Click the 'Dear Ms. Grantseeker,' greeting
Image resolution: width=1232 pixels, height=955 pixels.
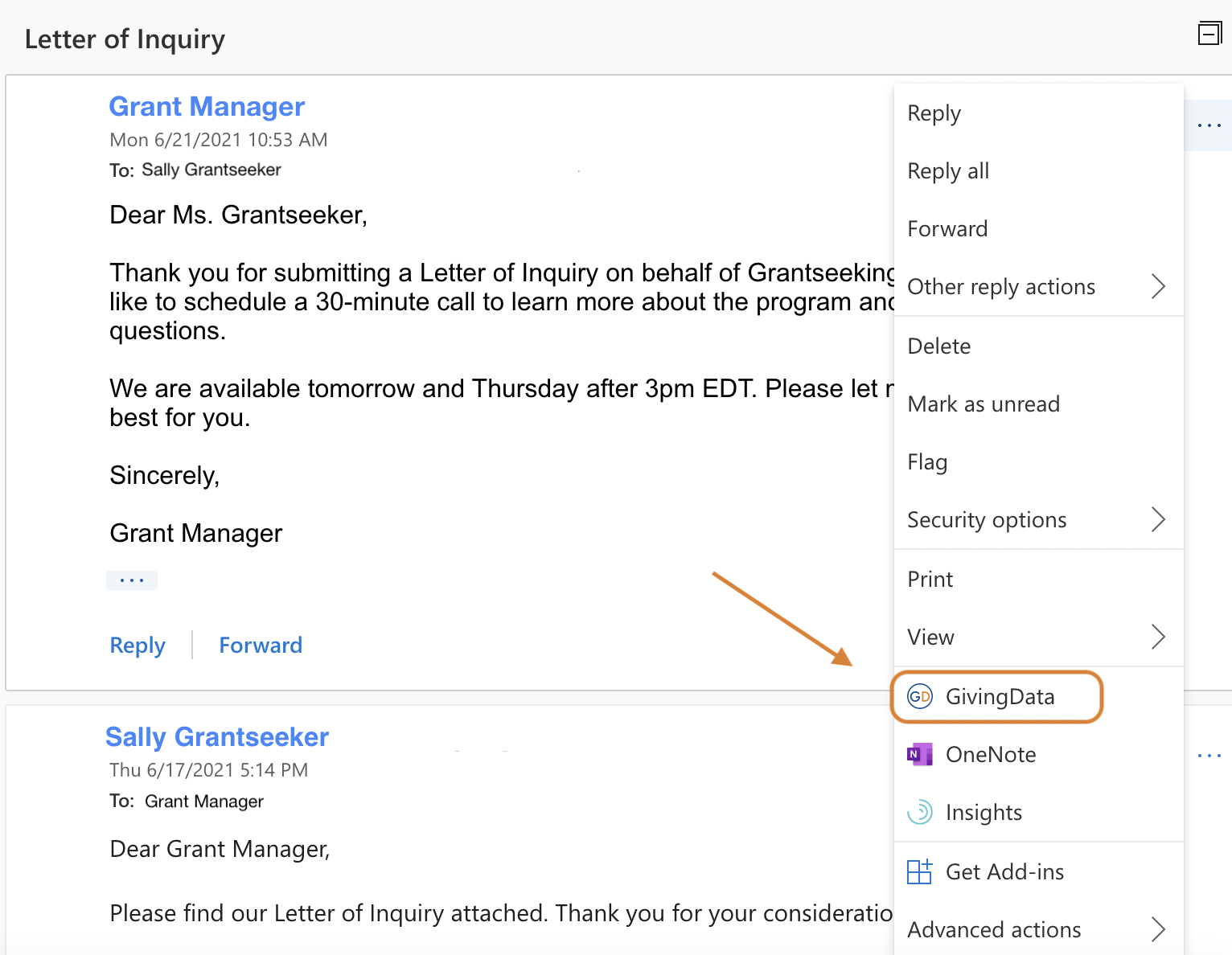[x=239, y=215]
